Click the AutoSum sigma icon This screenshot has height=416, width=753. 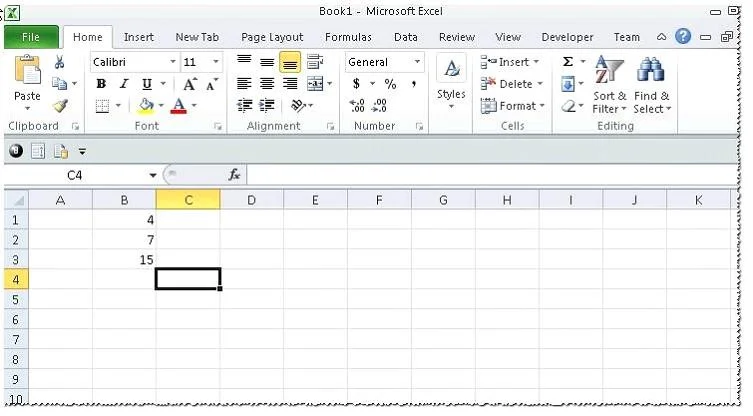click(x=568, y=61)
